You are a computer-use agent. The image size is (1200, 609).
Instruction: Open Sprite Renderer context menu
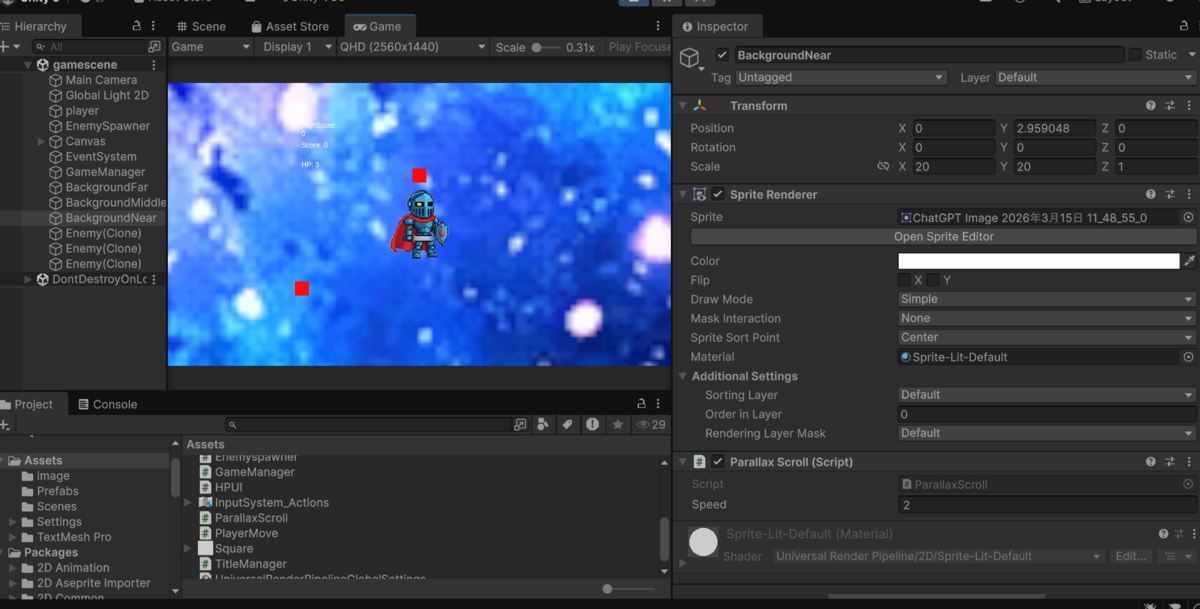click(x=1189, y=195)
